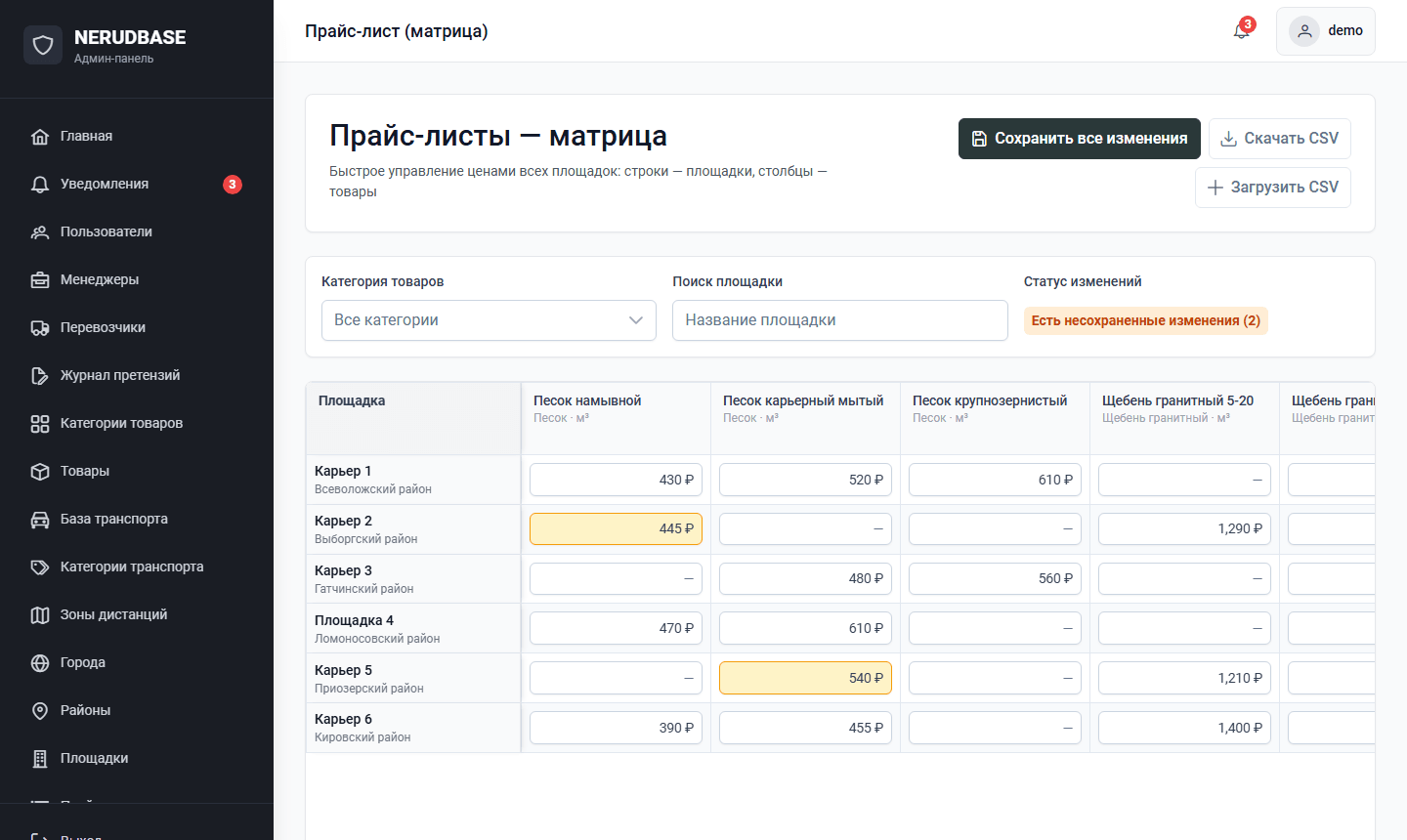Click Карьер 1 Песок крупнозернистый 610 ₽ cell
Image resolution: width=1407 pixels, height=840 pixels.
pyautogui.click(x=995, y=480)
